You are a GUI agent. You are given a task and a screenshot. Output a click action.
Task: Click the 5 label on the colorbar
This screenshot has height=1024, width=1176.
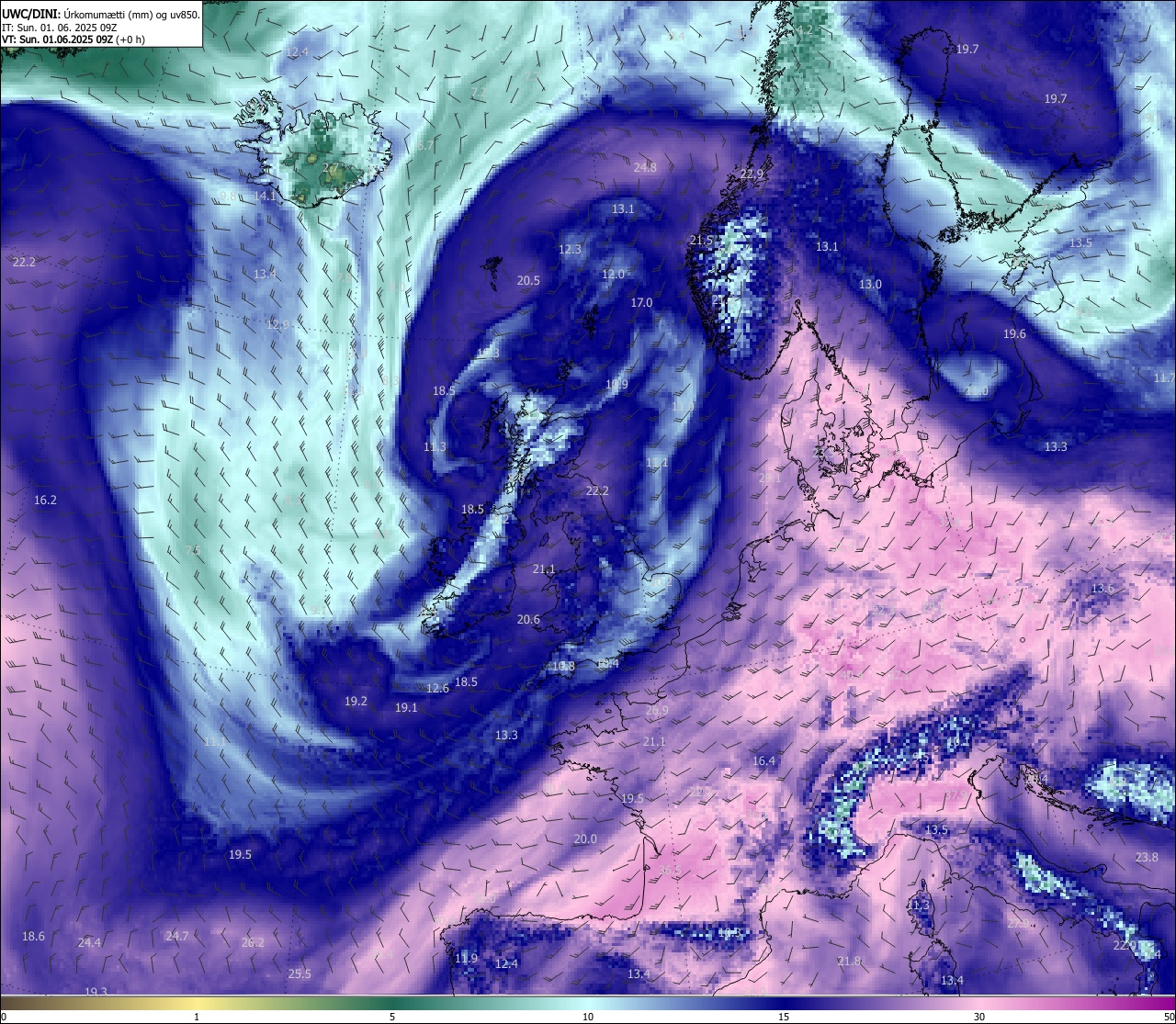point(392,1017)
